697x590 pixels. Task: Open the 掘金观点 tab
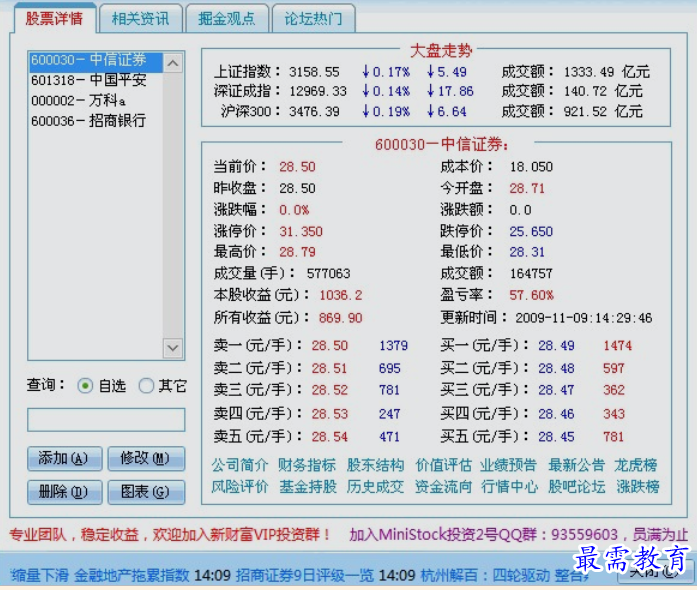click(x=227, y=18)
